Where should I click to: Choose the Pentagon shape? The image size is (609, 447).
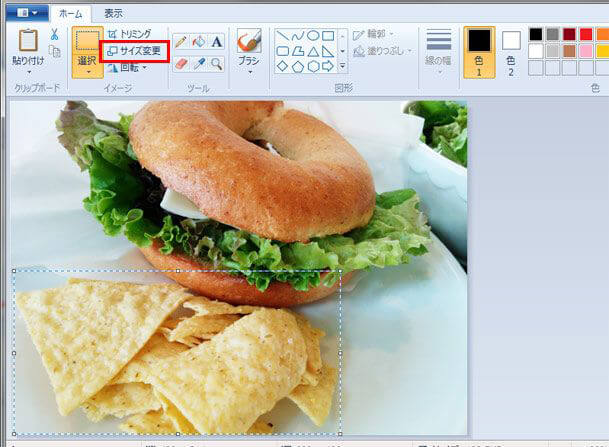click(298, 66)
